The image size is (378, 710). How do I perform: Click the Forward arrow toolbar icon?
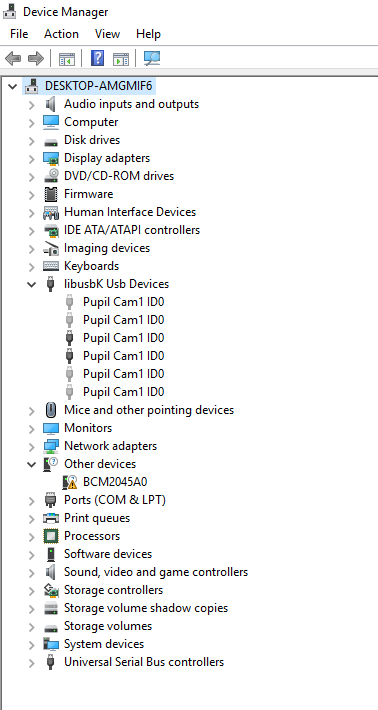click(x=36, y=58)
